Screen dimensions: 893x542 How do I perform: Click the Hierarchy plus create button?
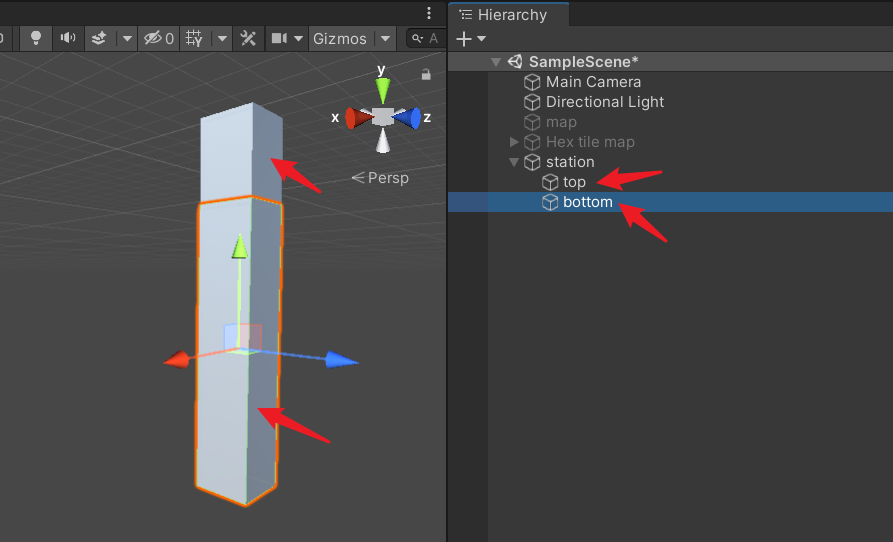pos(464,39)
